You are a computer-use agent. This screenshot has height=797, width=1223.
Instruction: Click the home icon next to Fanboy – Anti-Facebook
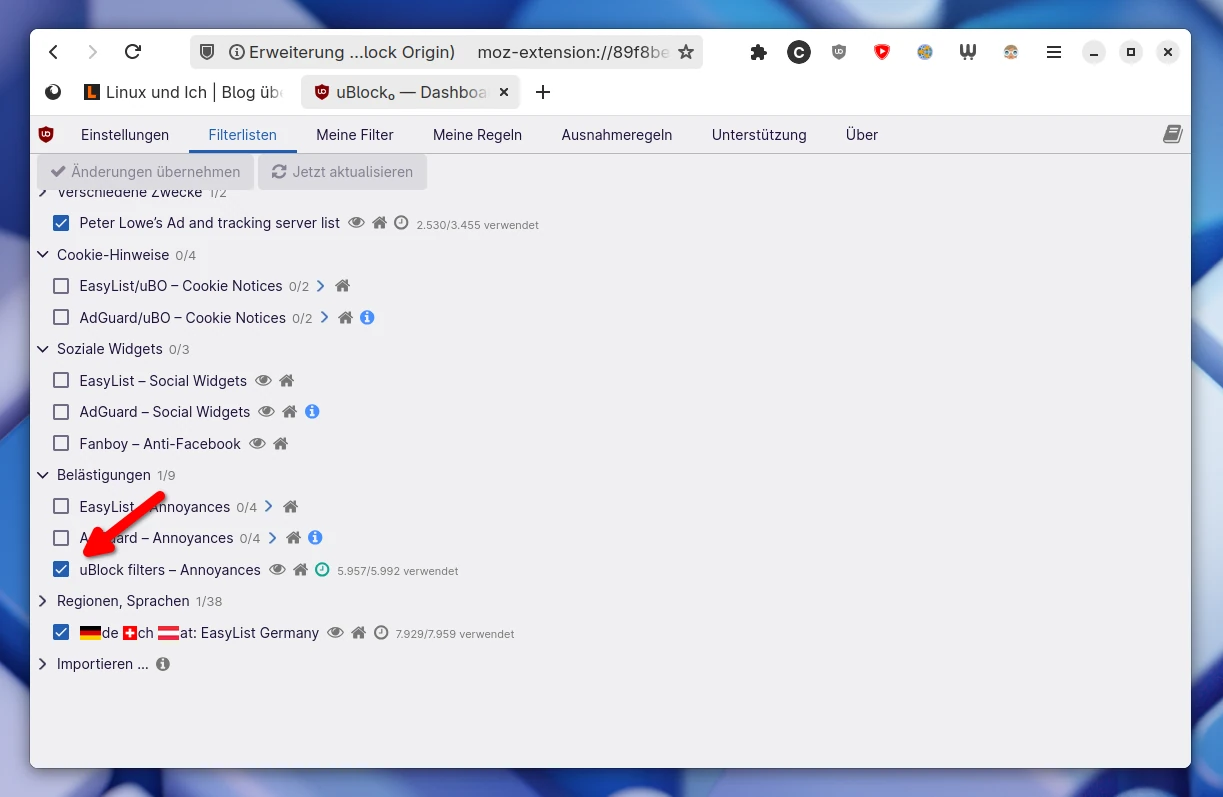(281, 443)
